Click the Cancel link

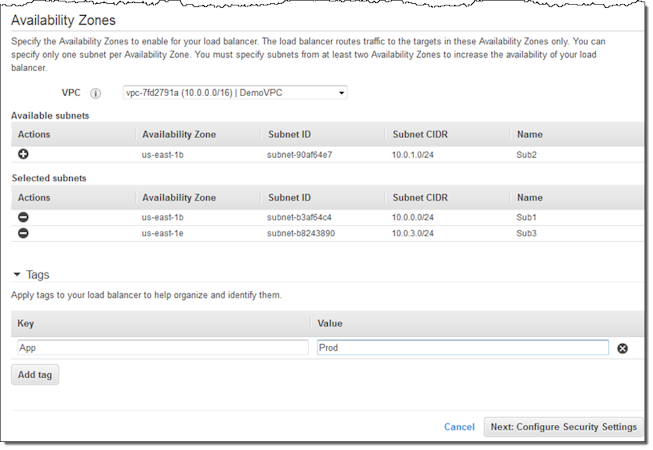coord(459,427)
